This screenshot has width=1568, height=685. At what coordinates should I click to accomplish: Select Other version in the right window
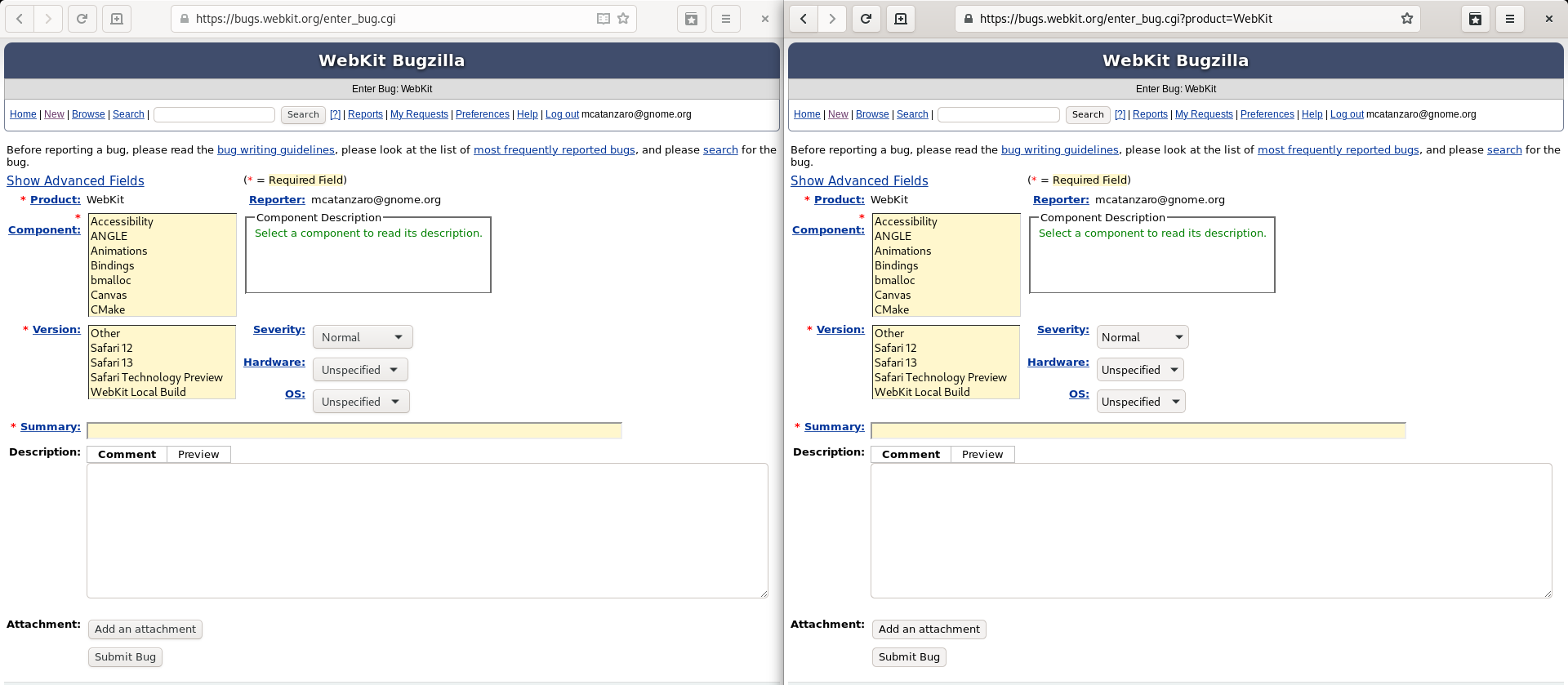[x=946, y=334]
